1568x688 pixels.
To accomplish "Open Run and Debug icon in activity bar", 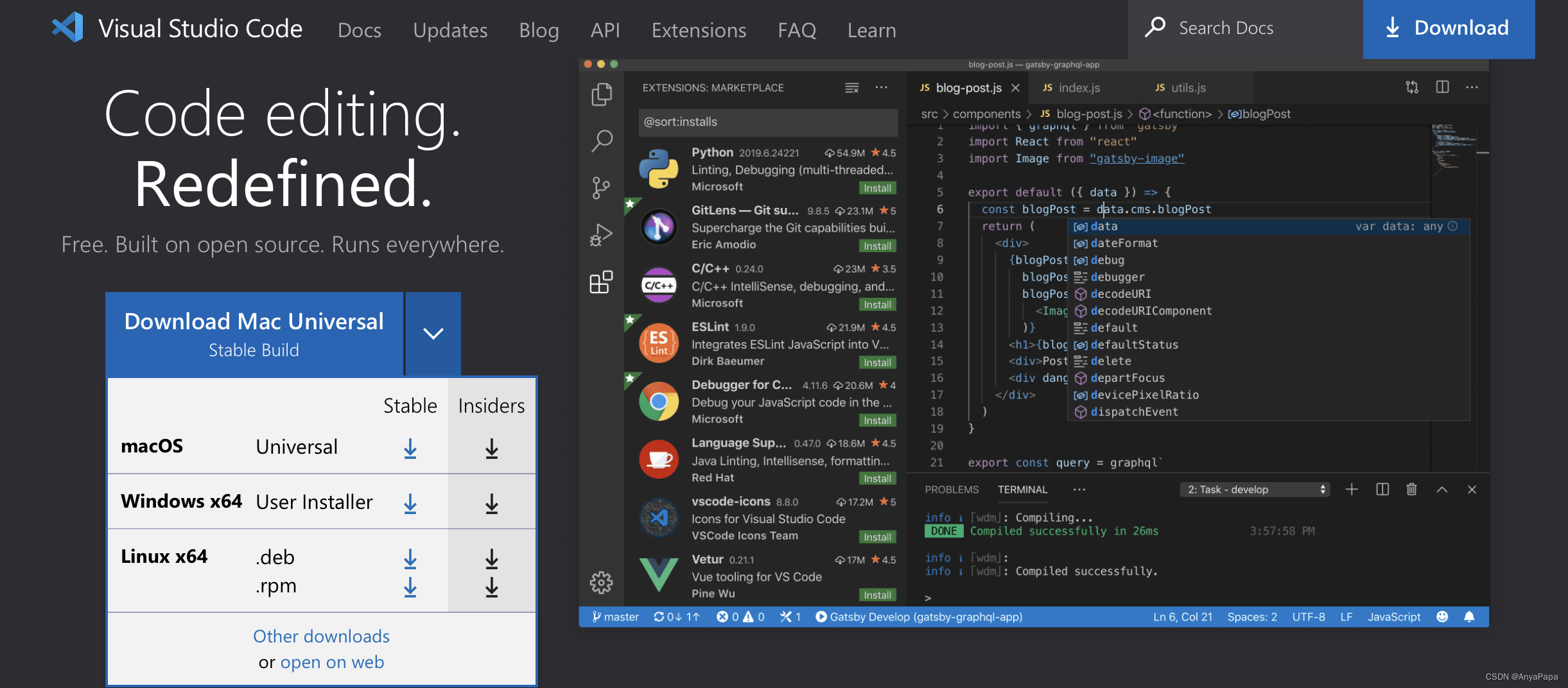I will [601, 235].
